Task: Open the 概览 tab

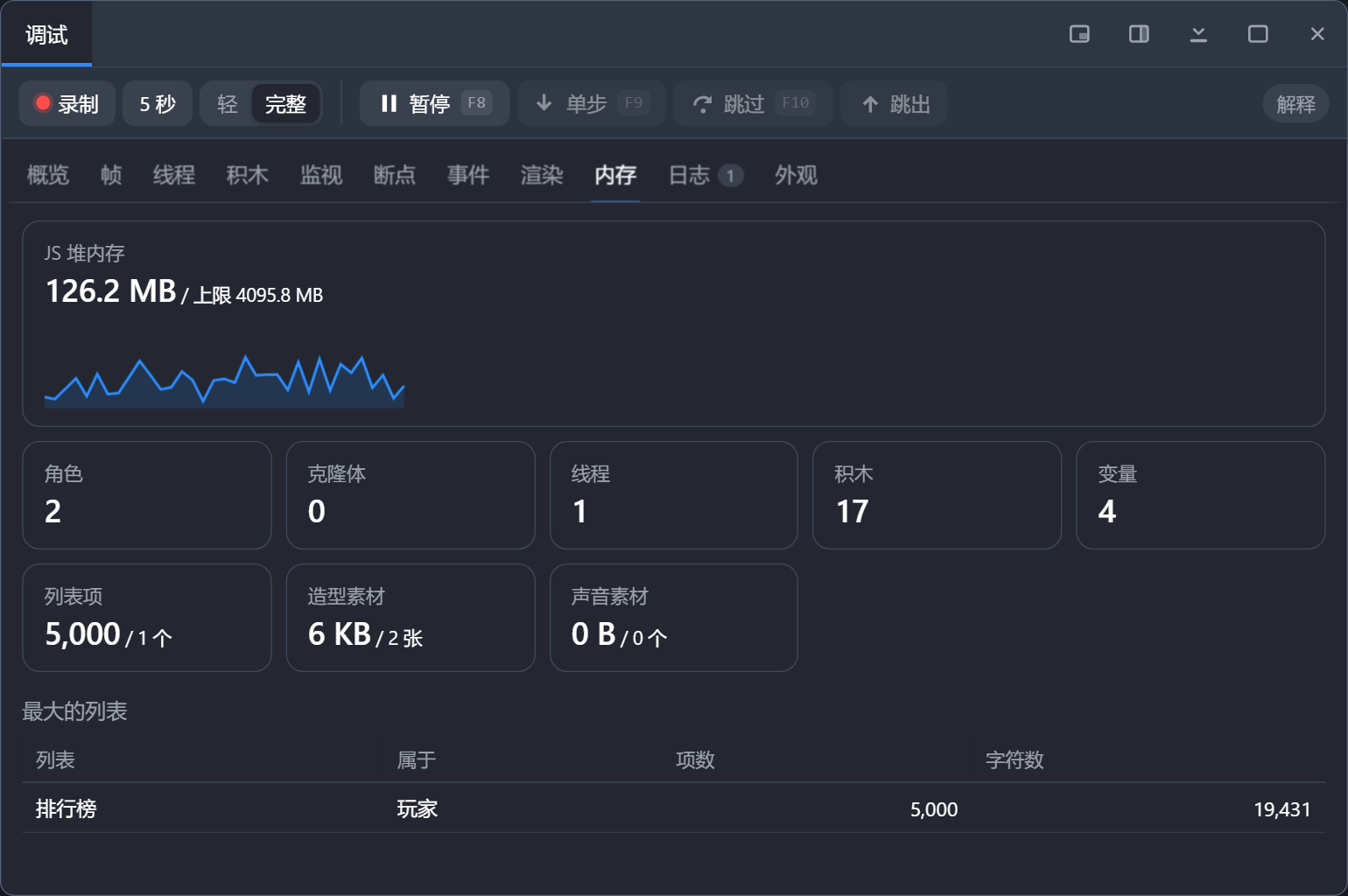Action: [x=48, y=175]
